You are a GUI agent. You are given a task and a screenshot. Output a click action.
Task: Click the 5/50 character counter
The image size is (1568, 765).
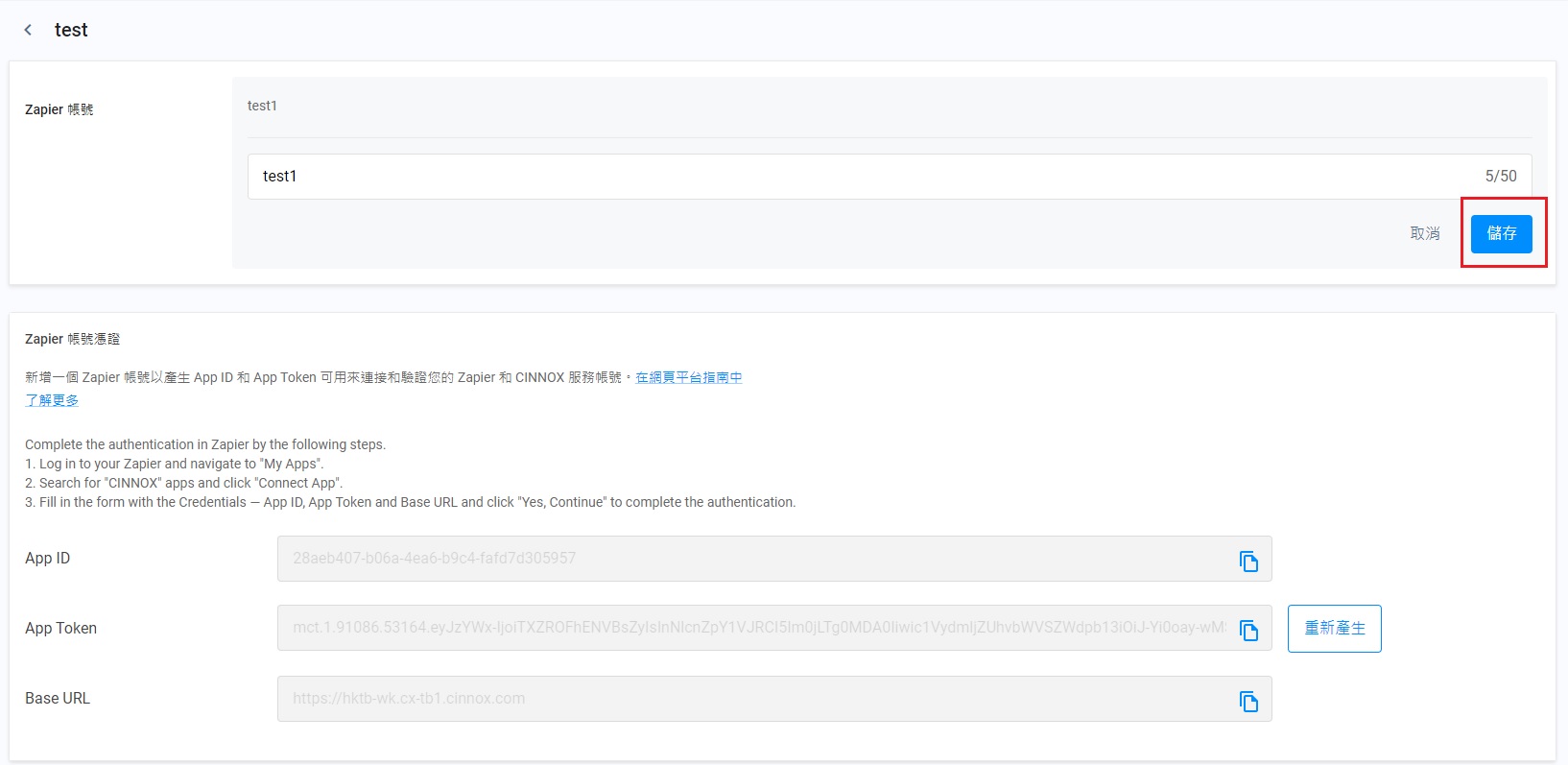coord(1501,177)
